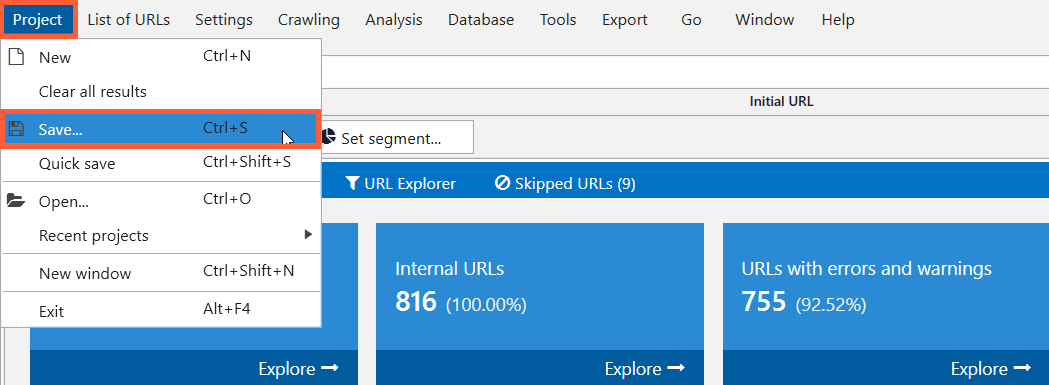Viewport: 1049px width, 385px height.
Task: Click the floppy disk Save icon
Action: tap(16, 129)
